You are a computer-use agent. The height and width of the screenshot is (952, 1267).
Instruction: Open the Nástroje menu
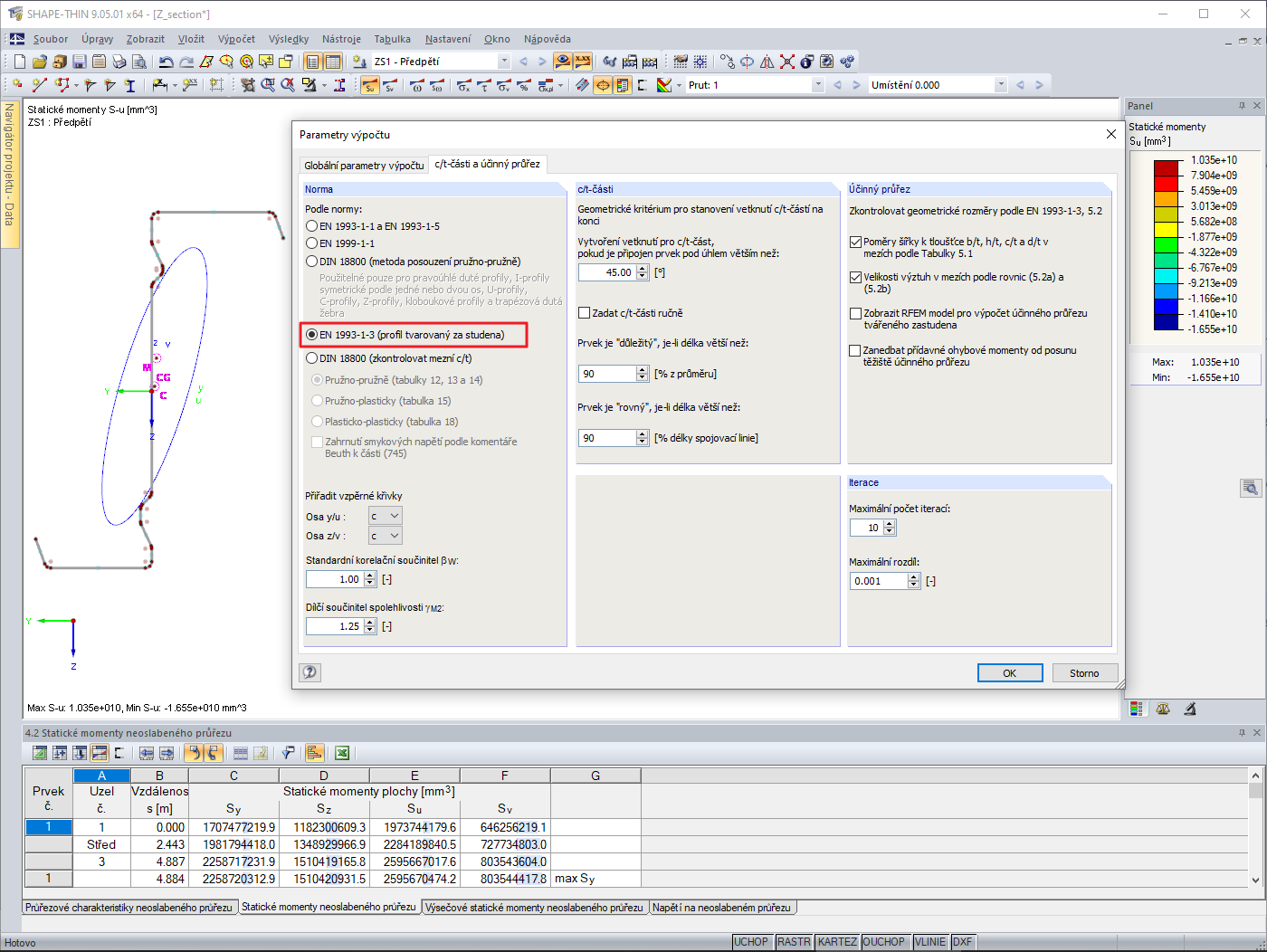tap(341, 39)
